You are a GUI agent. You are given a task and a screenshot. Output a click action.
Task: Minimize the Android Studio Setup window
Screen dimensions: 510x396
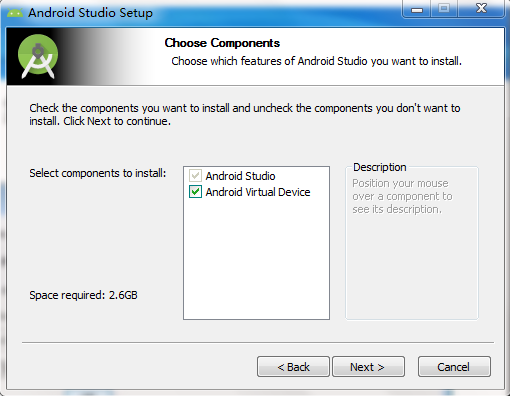(x=417, y=8)
